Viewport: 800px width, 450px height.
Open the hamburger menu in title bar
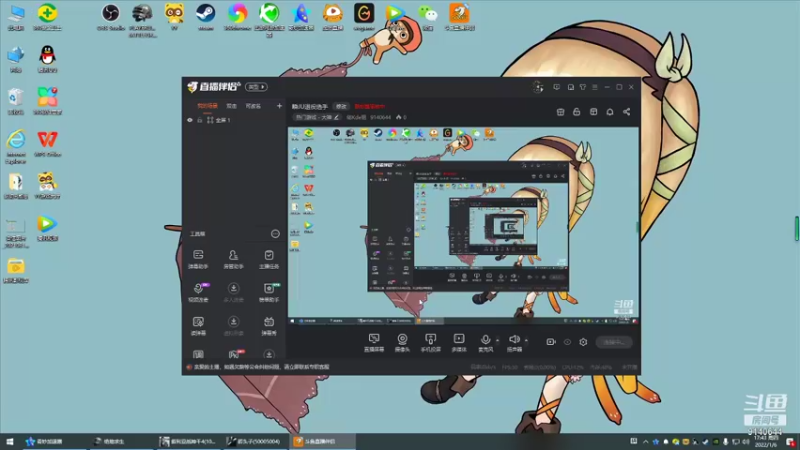pos(595,87)
